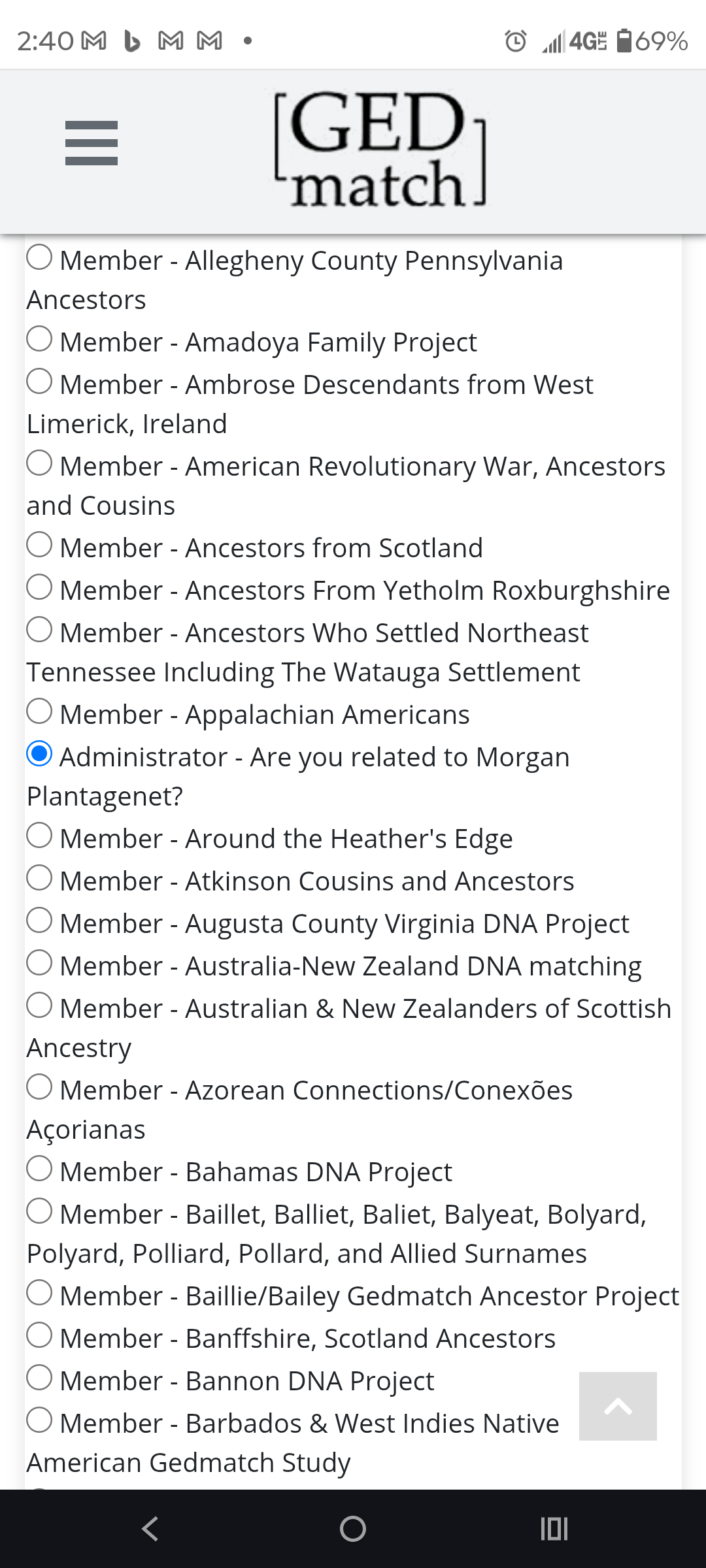This screenshot has width=706, height=1568.
Task: Tap the Android back navigation arrow
Action: pyautogui.click(x=150, y=1529)
